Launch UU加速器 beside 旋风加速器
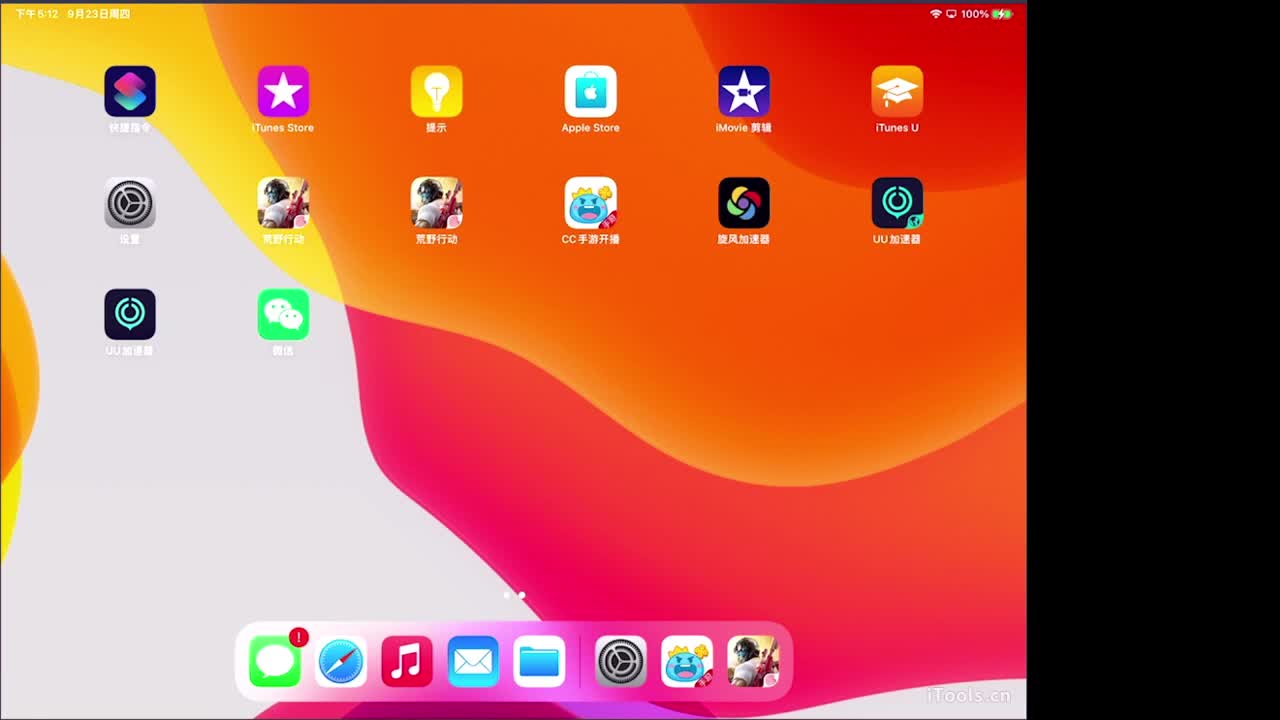1280x720 pixels. coord(897,203)
